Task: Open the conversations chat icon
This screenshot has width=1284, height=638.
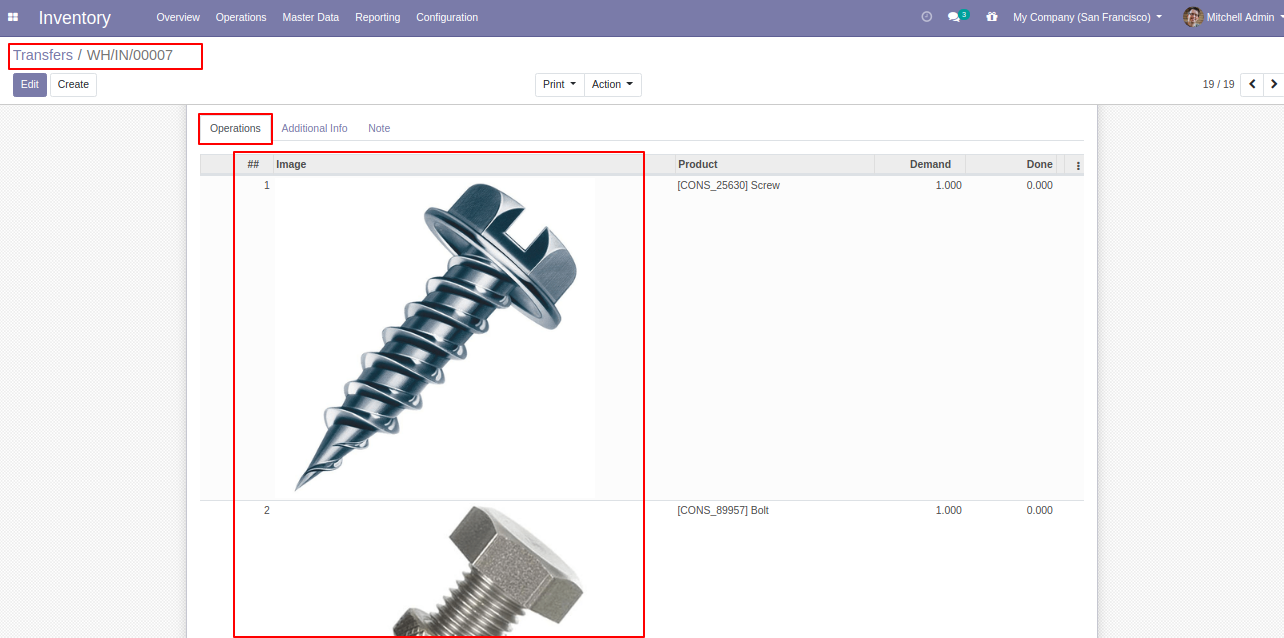Action: (x=958, y=17)
